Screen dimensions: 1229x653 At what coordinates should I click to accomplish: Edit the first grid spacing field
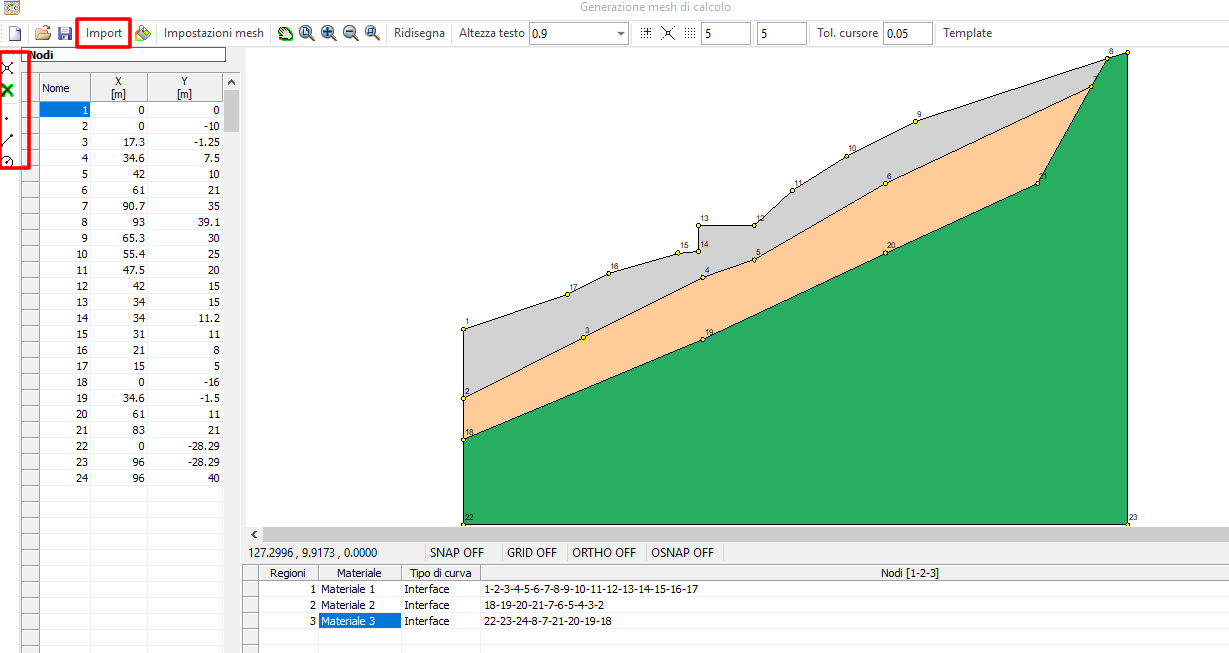pos(725,33)
